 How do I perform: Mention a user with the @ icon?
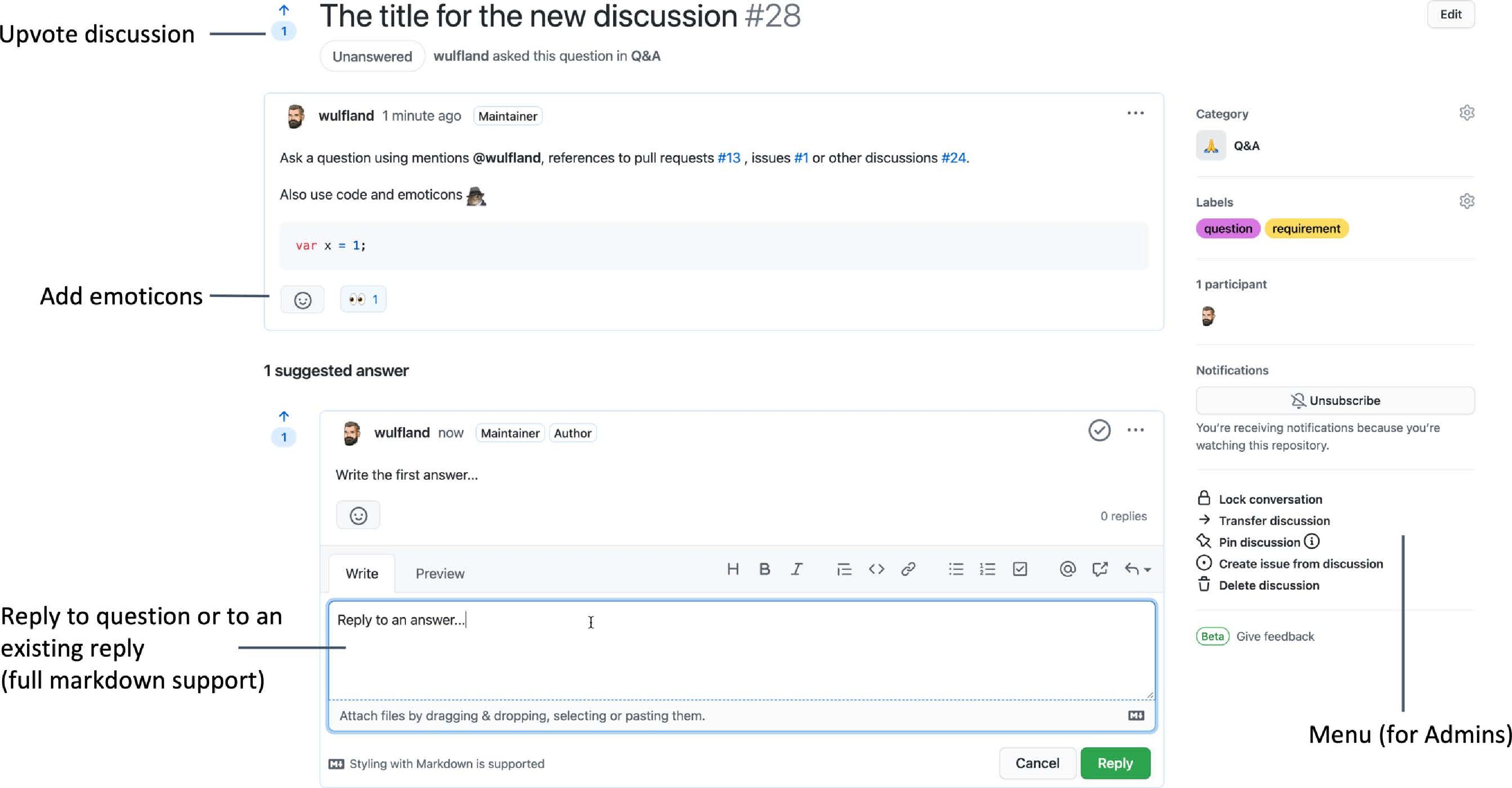pos(1067,569)
